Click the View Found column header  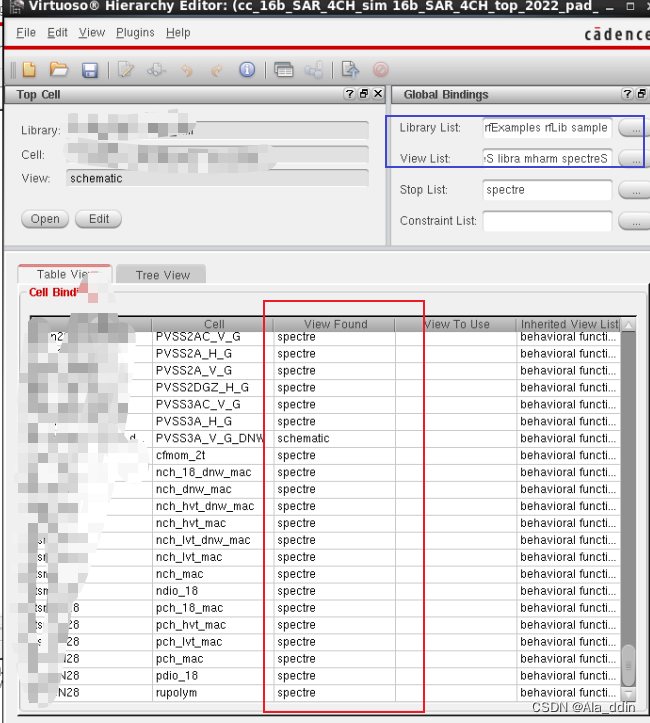[335, 324]
